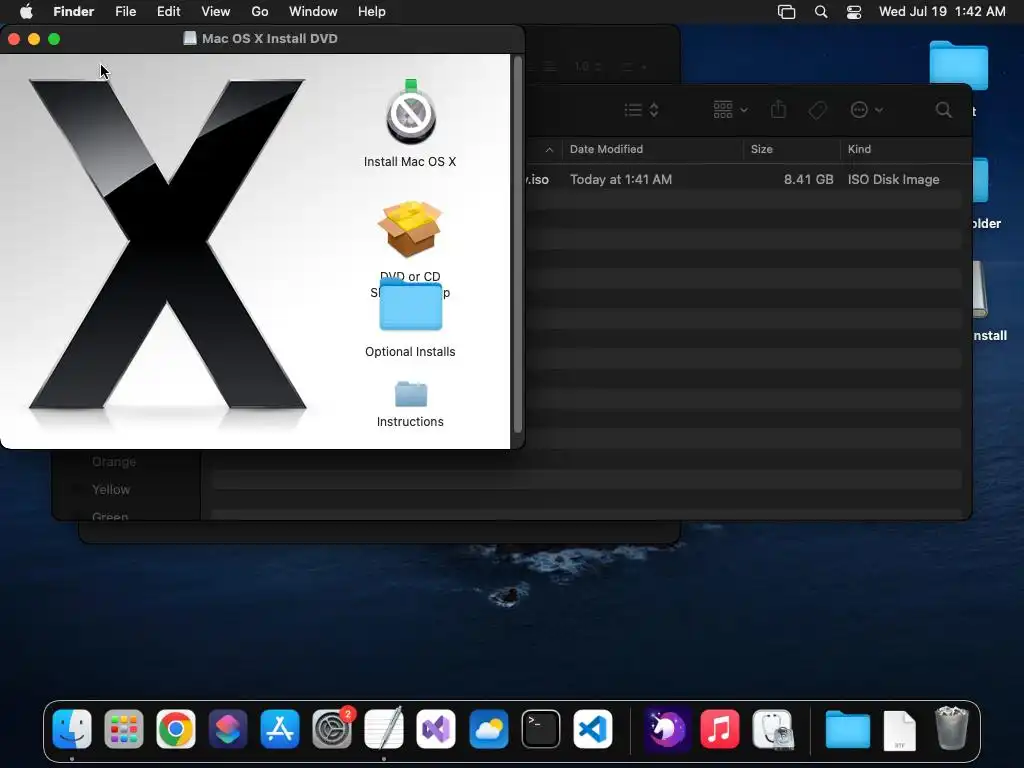Open the View menu
This screenshot has height=768, width=1024.
tap(216, 12)
